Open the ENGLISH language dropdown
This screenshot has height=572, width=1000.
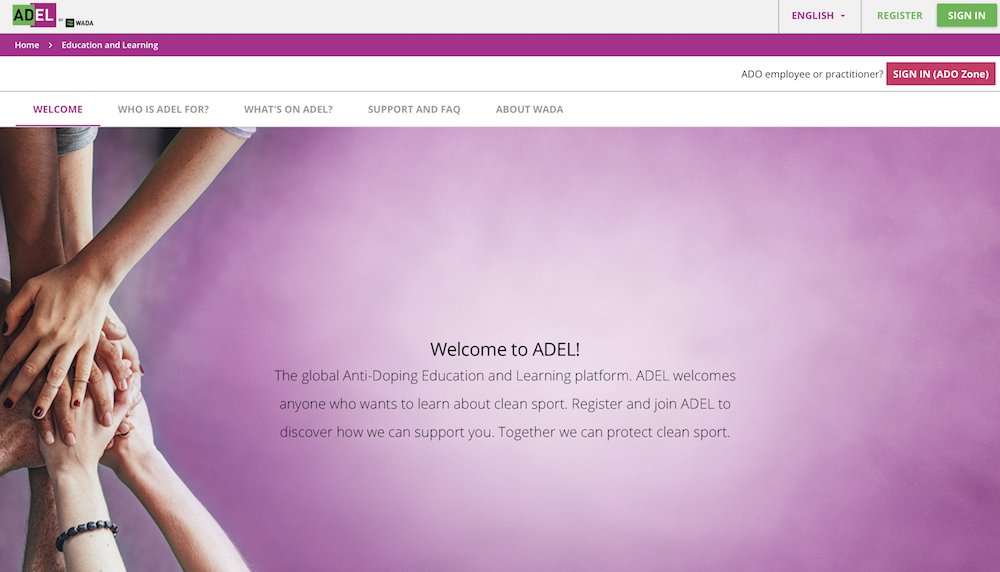point(819,16)
